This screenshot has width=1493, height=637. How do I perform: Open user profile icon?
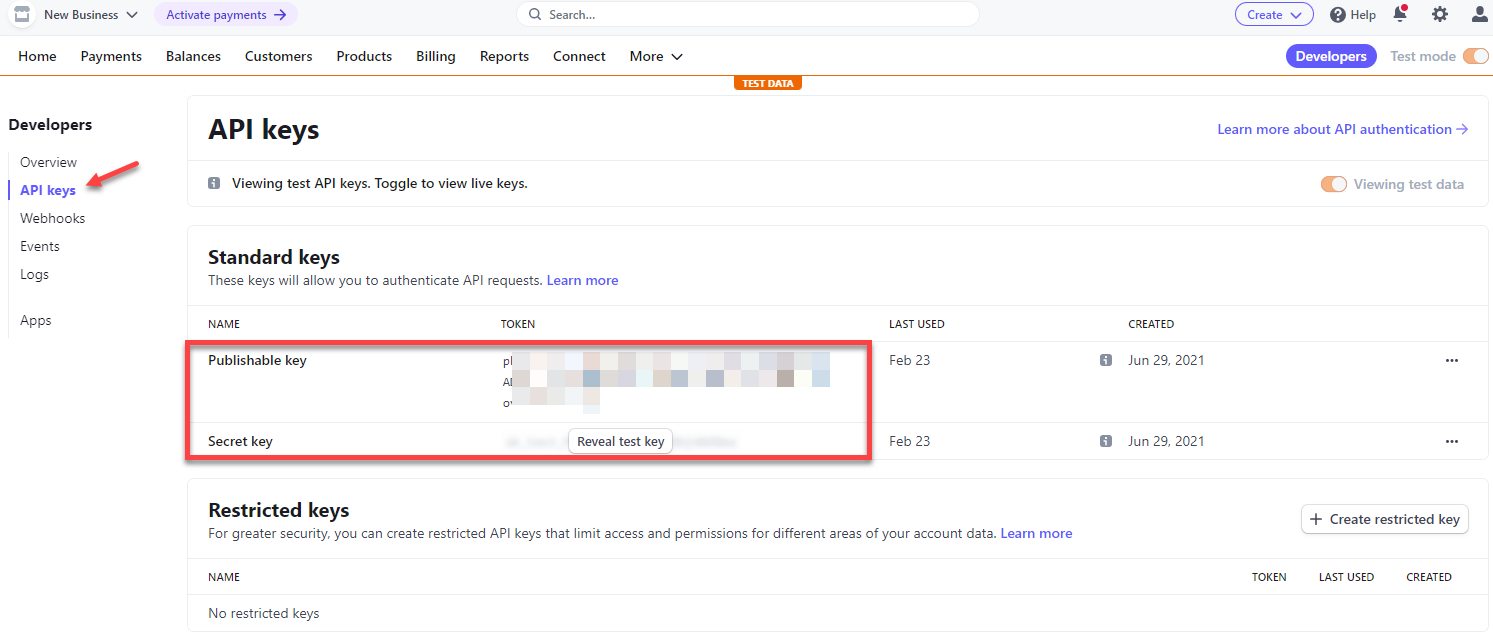click(x=1480, y=15)
